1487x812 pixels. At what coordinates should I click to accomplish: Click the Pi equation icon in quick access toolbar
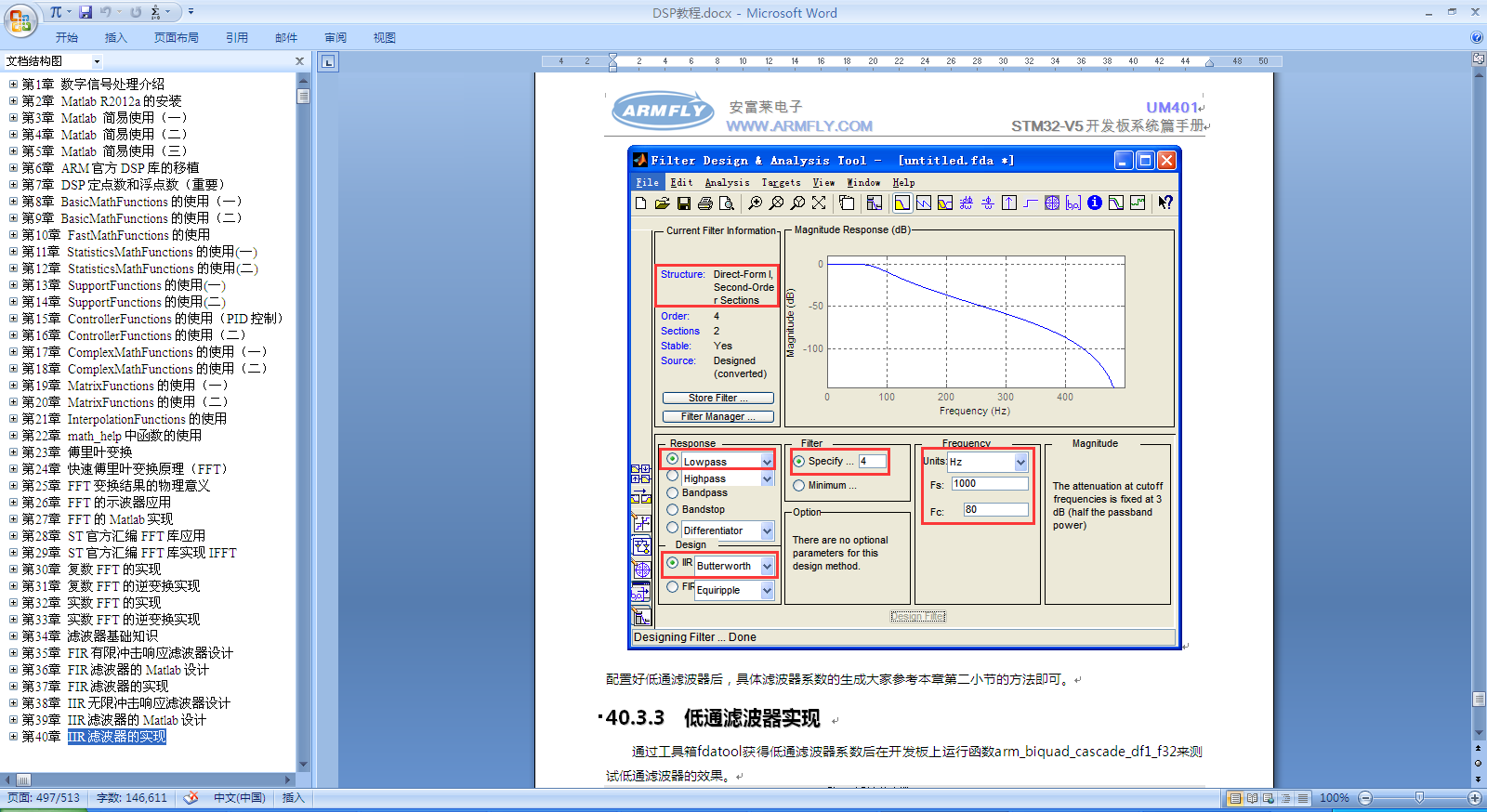tap(56, 12)
